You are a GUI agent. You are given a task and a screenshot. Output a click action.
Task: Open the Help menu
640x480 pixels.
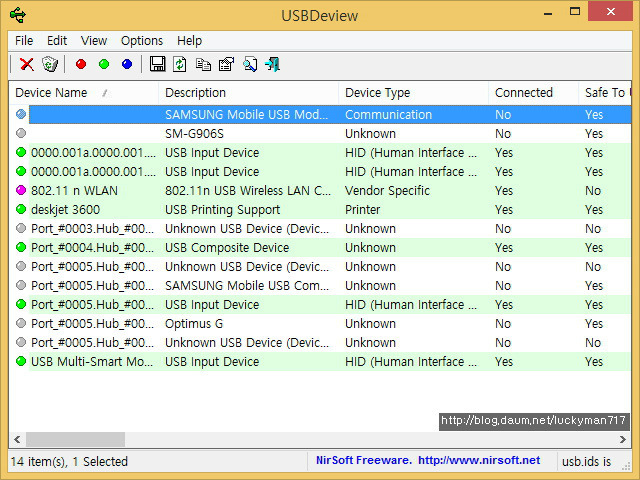(189, 40)
